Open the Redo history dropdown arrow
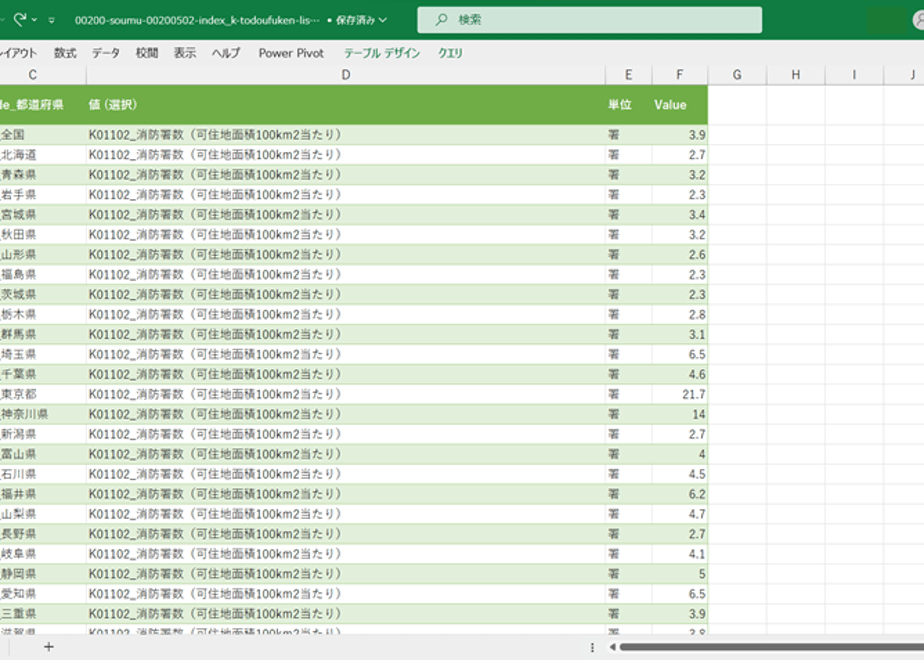924x660 pixels. (x=35, y=20)
